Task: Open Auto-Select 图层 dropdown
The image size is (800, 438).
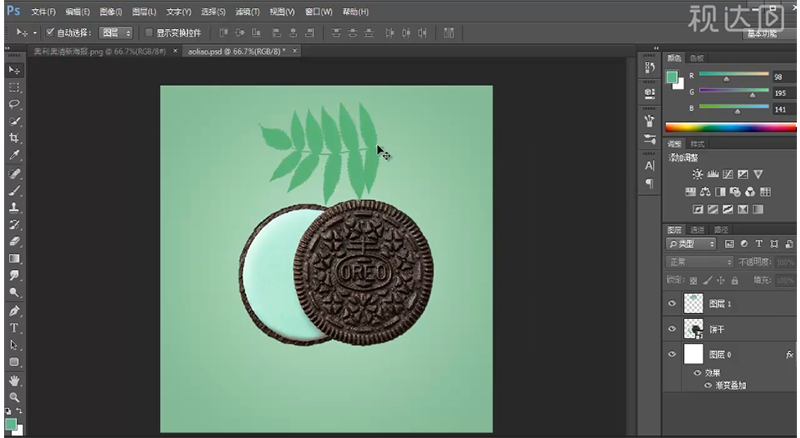Action: click(116, 33)
